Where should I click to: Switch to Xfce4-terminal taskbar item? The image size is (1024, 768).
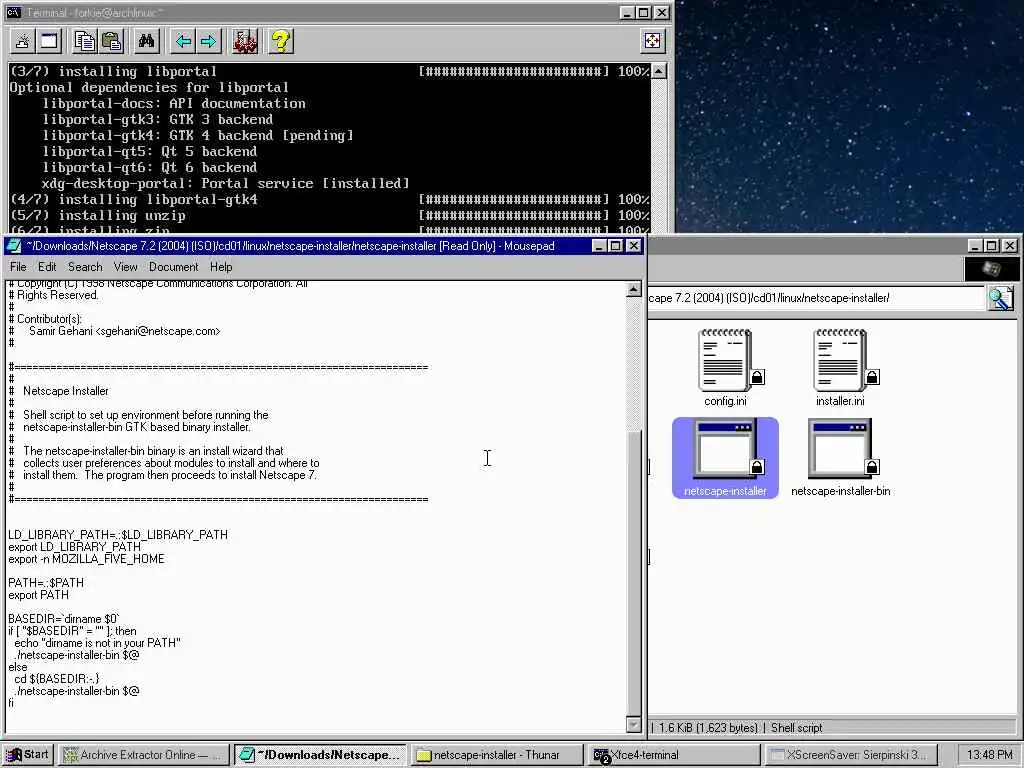pyautogui.click(x=673, y=755)
